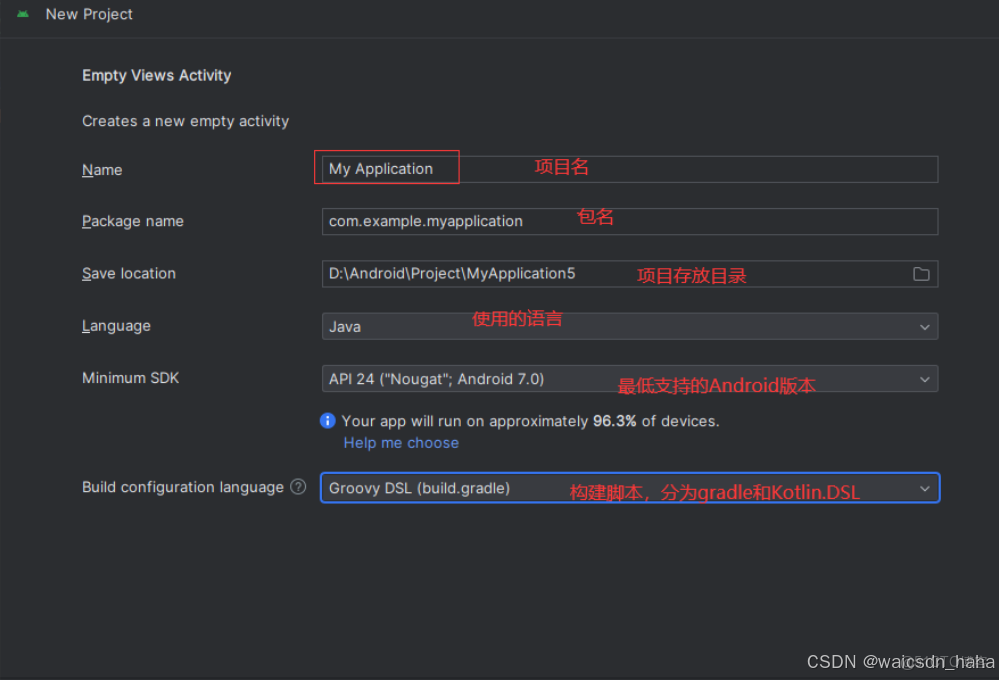
Task: Click the folder icon to browse save location
Action: pos(921,273)
